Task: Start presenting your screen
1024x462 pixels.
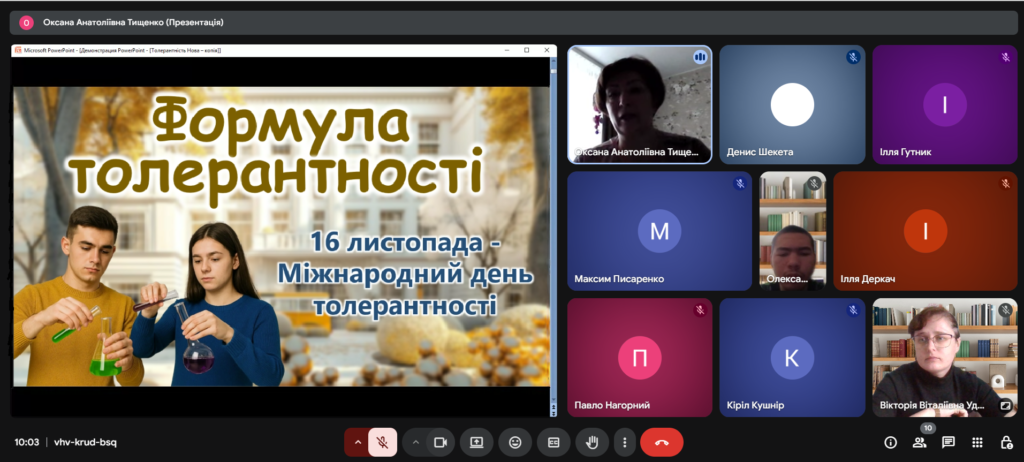Action: coord(477,442)
